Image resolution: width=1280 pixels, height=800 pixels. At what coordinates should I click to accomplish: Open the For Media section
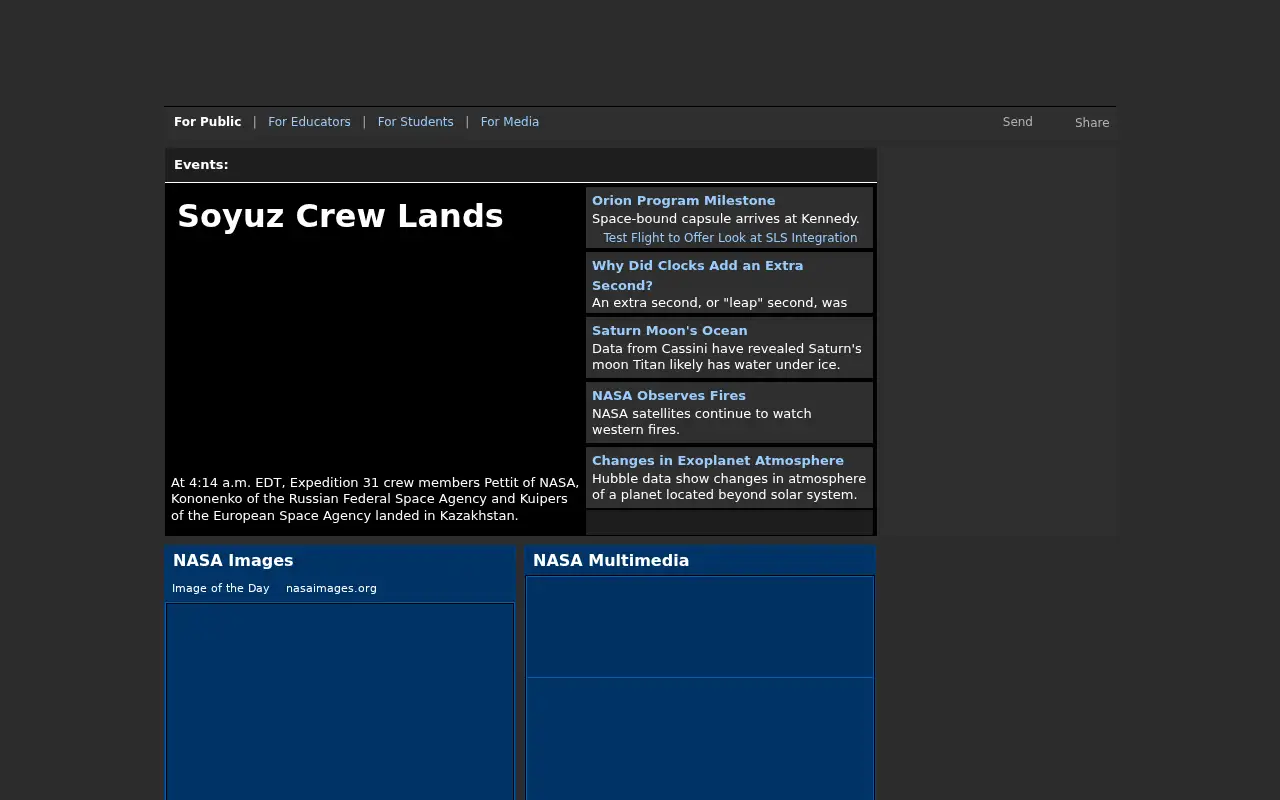click(x=509, y=122)
